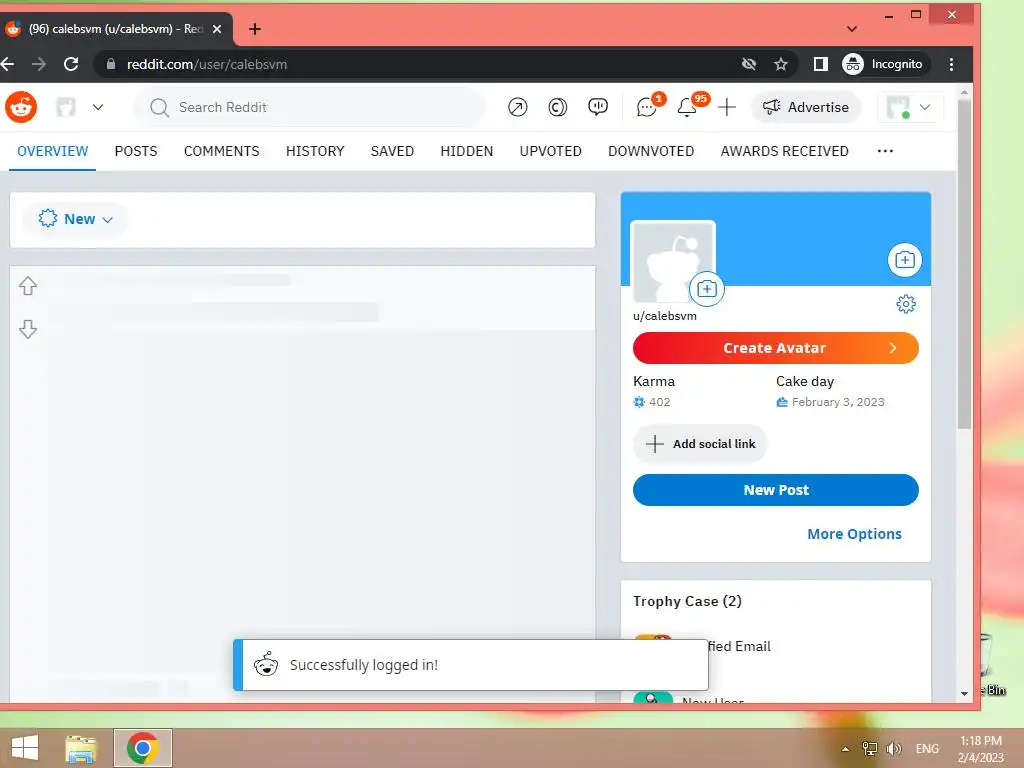
Task: Click the u/calebsvm username text
Action: click(x=664, y=316)
